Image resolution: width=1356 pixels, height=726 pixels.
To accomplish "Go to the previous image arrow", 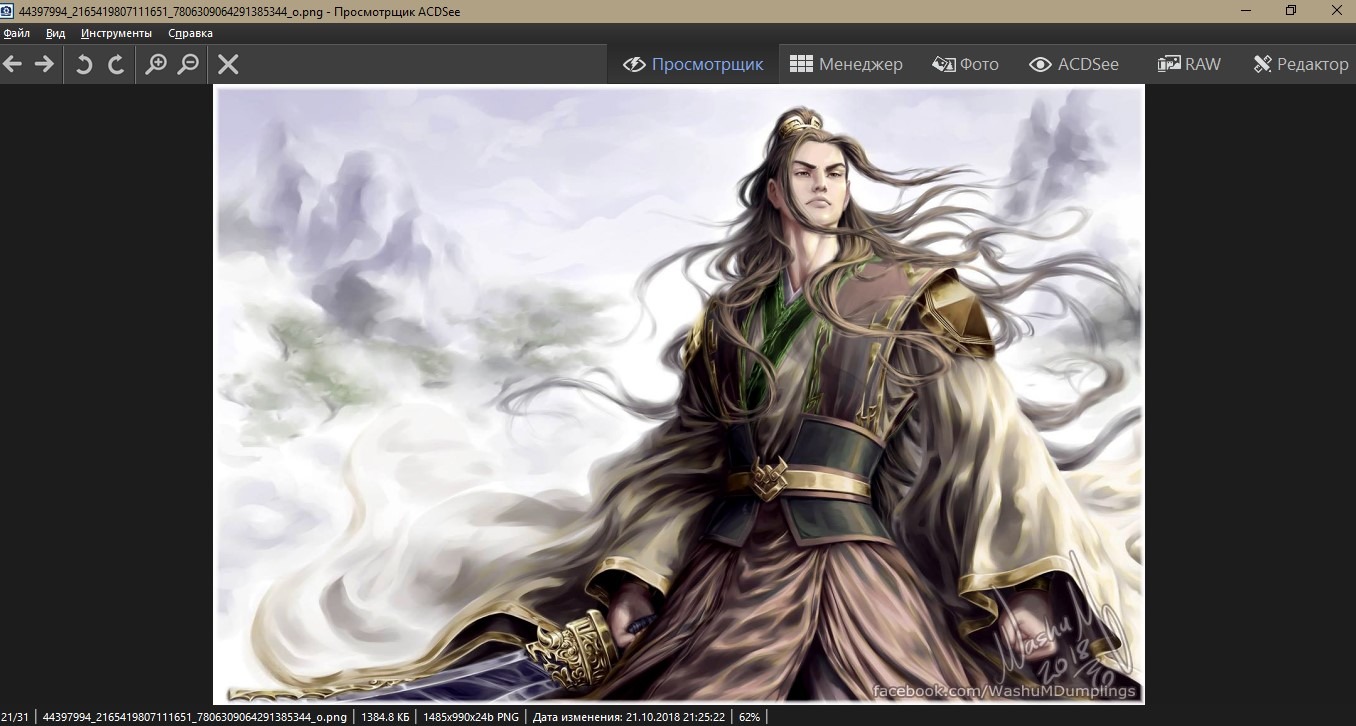I will coord(12,64).
